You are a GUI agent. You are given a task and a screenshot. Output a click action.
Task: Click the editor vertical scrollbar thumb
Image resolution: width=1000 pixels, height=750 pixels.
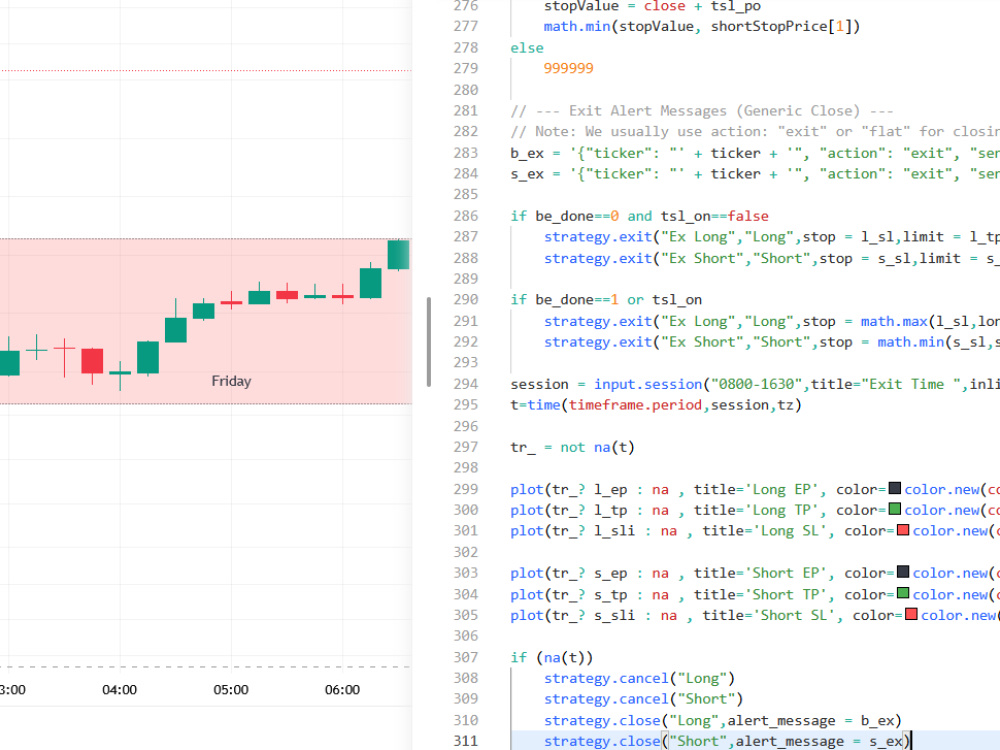(429, 341)
